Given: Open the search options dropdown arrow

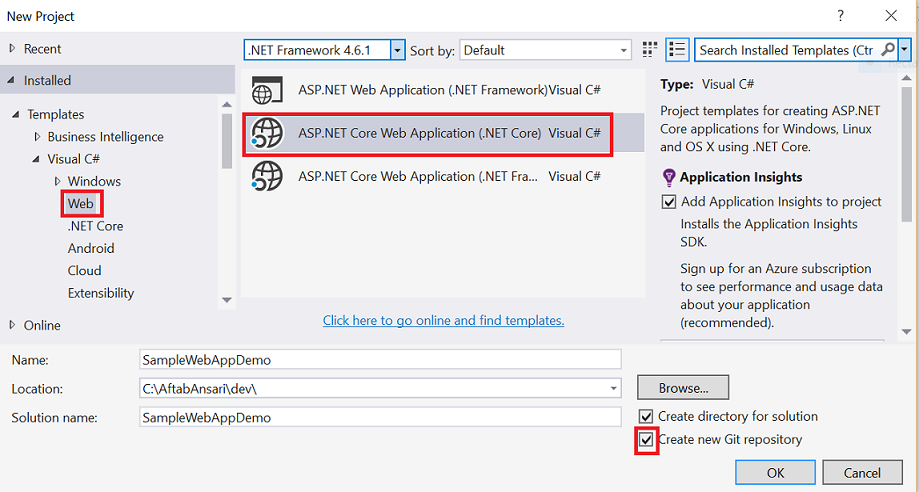Looking at the screenshot, I should (906, 50).
